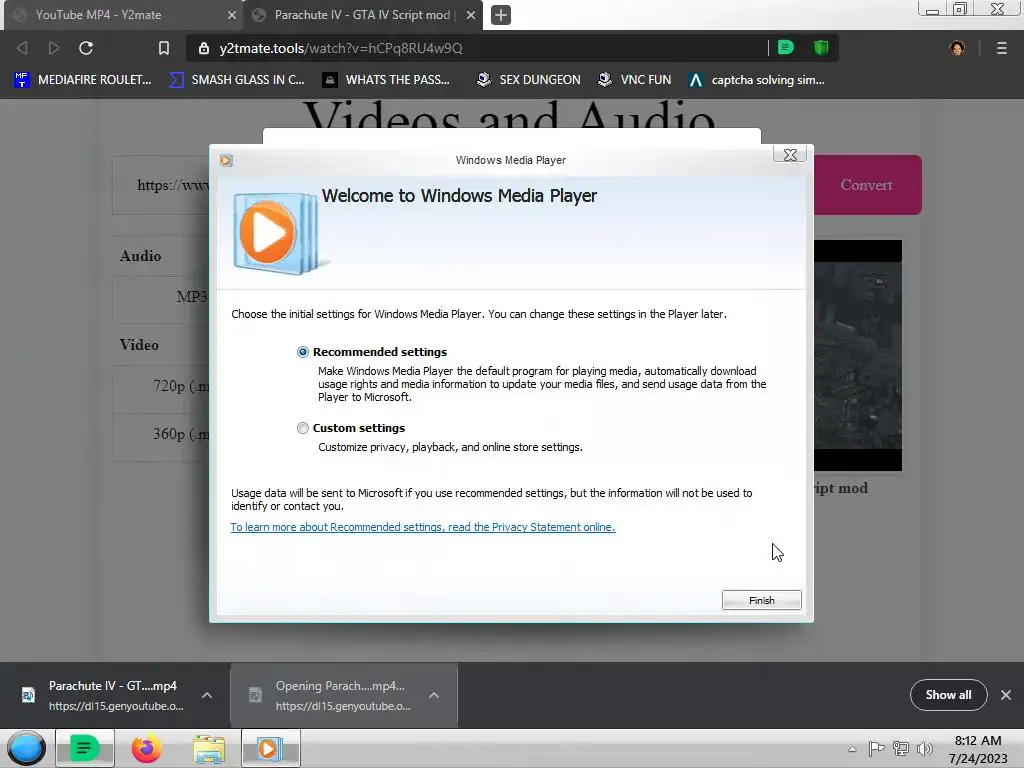Open the SMASH GLASS IN C... bookmark
Screen dimensions: 1024x768
(x=237, y=80)
